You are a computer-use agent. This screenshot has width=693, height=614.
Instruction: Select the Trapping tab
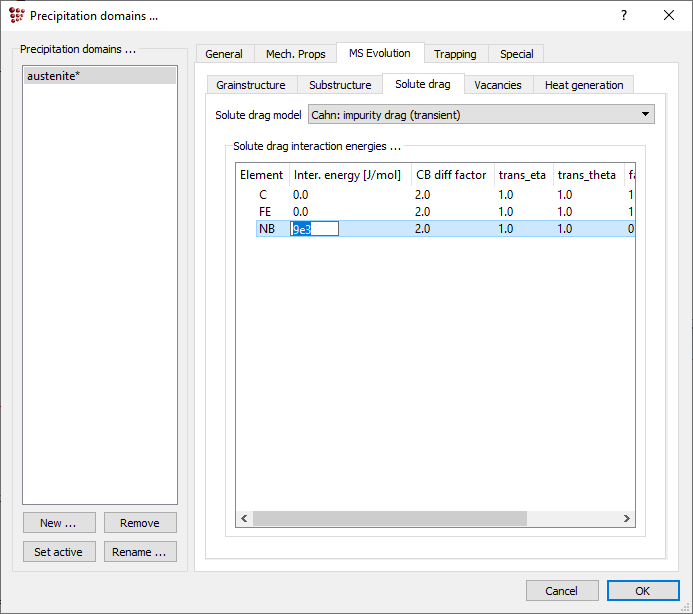pos(455,54)
